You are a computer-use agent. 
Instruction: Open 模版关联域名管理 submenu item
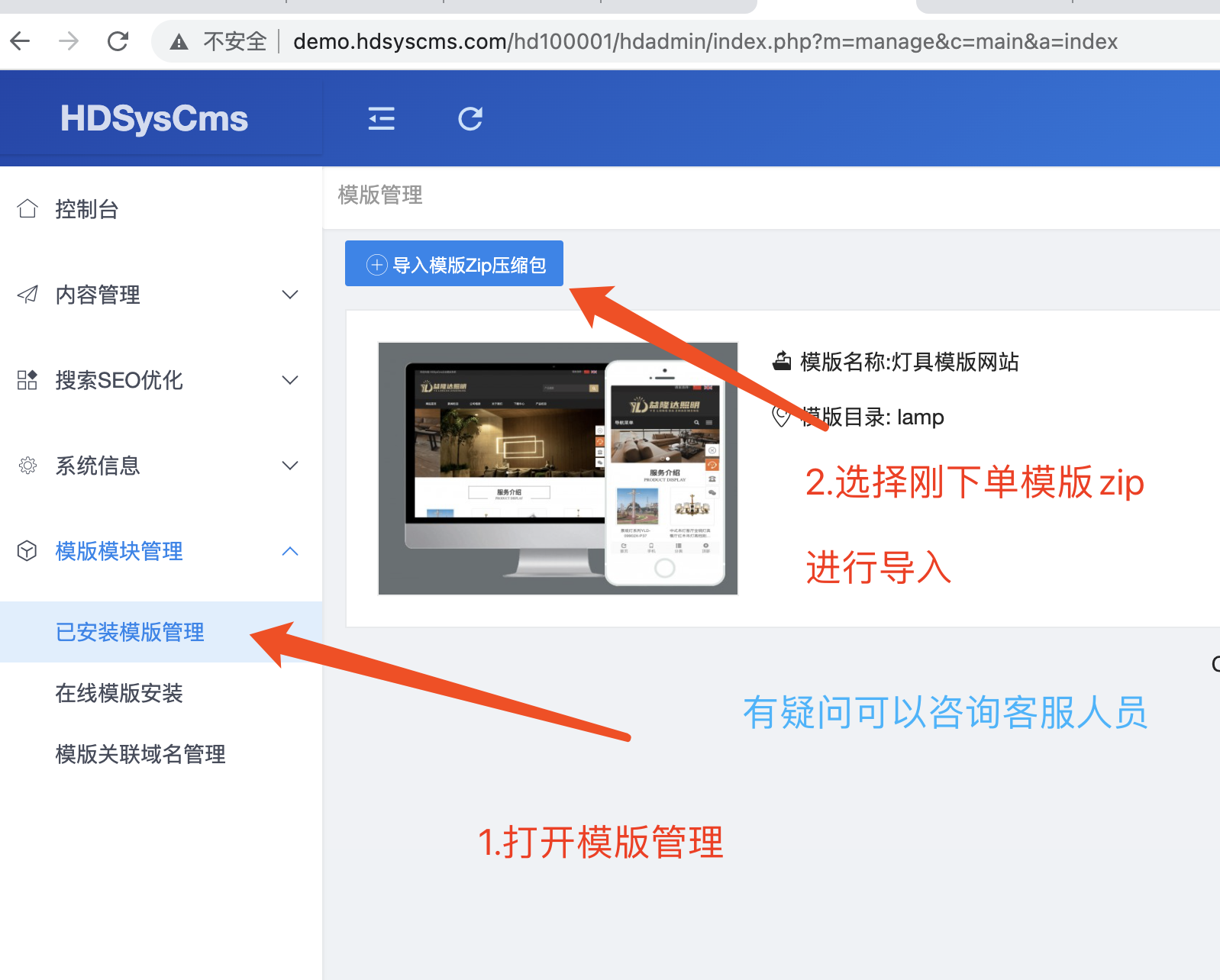tap(140, 754)
